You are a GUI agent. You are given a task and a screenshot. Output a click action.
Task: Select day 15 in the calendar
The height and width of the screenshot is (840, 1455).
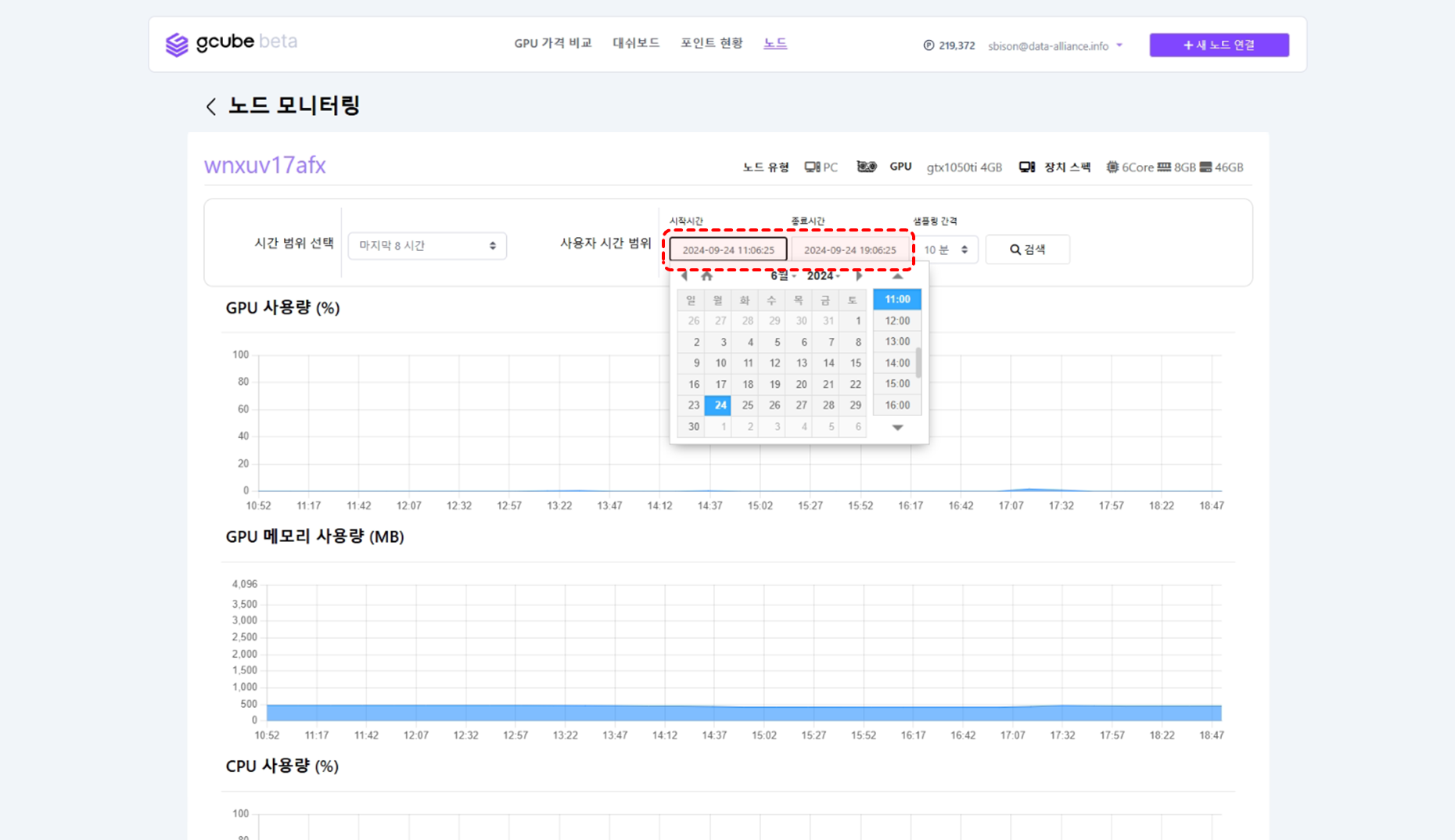click(x=853, y=363)
